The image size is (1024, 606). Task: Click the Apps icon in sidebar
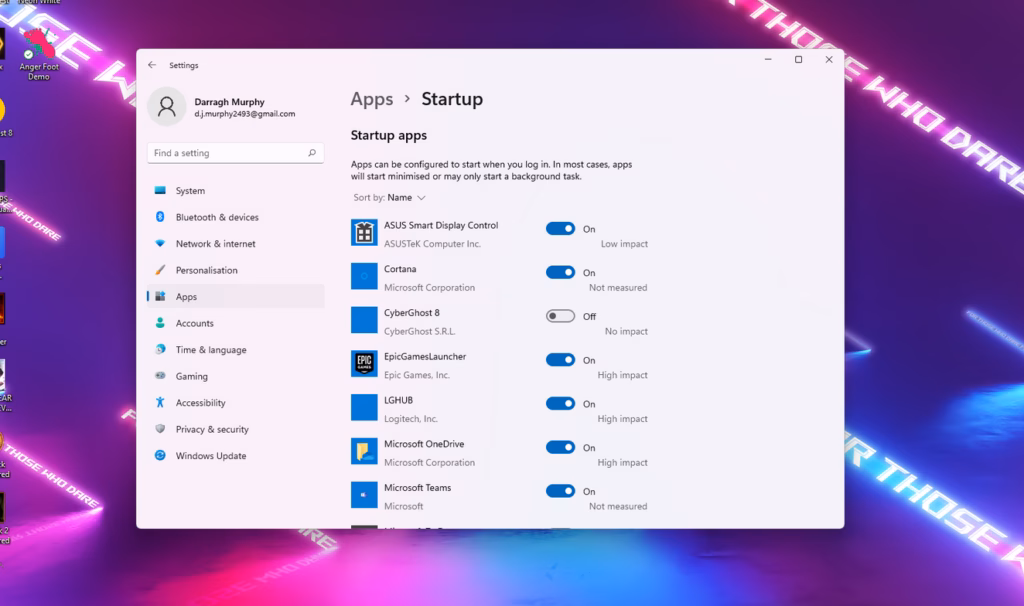click(160, 296)
